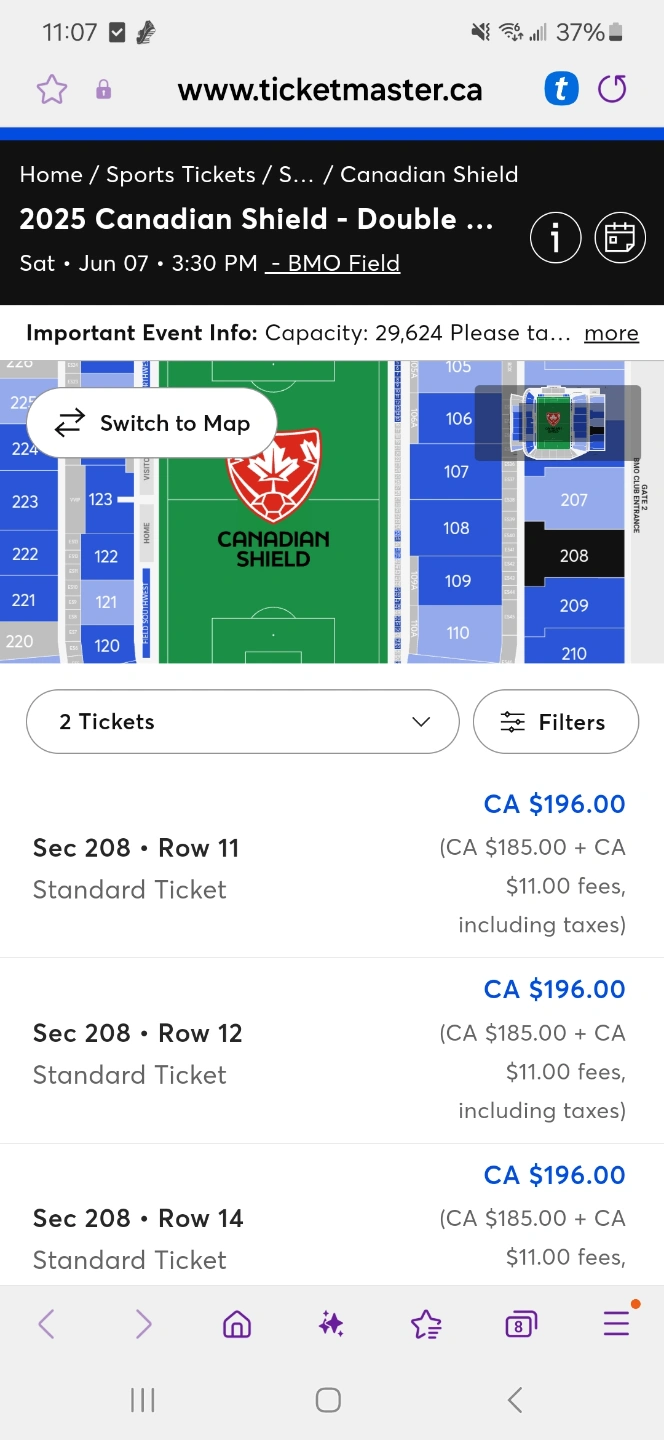This screenshot has height=1440, width=664.
Task: Toggle Switch to Map view
Action: [x=152, y=423]
